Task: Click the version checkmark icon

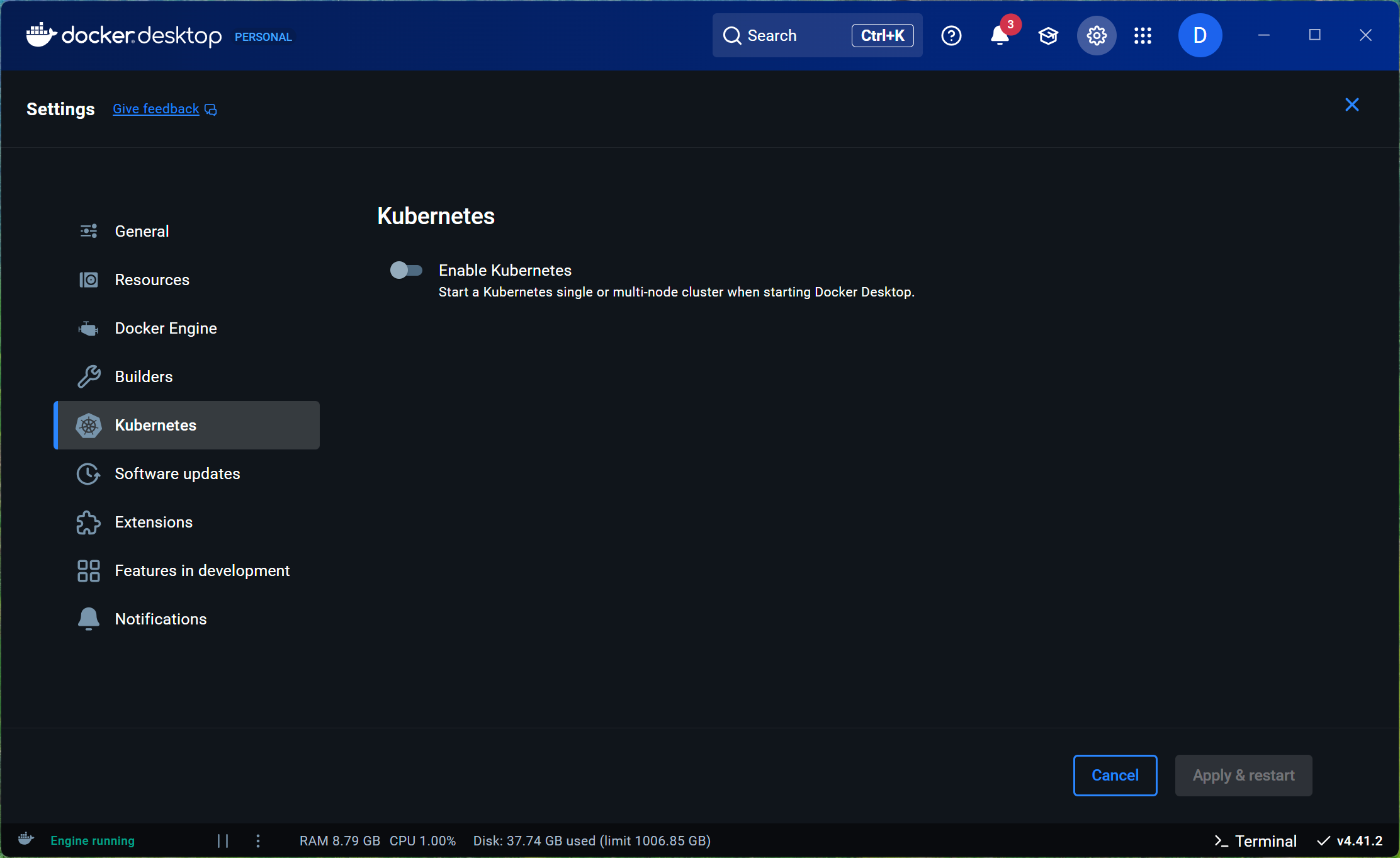Action: click(x=1324, y=841)
